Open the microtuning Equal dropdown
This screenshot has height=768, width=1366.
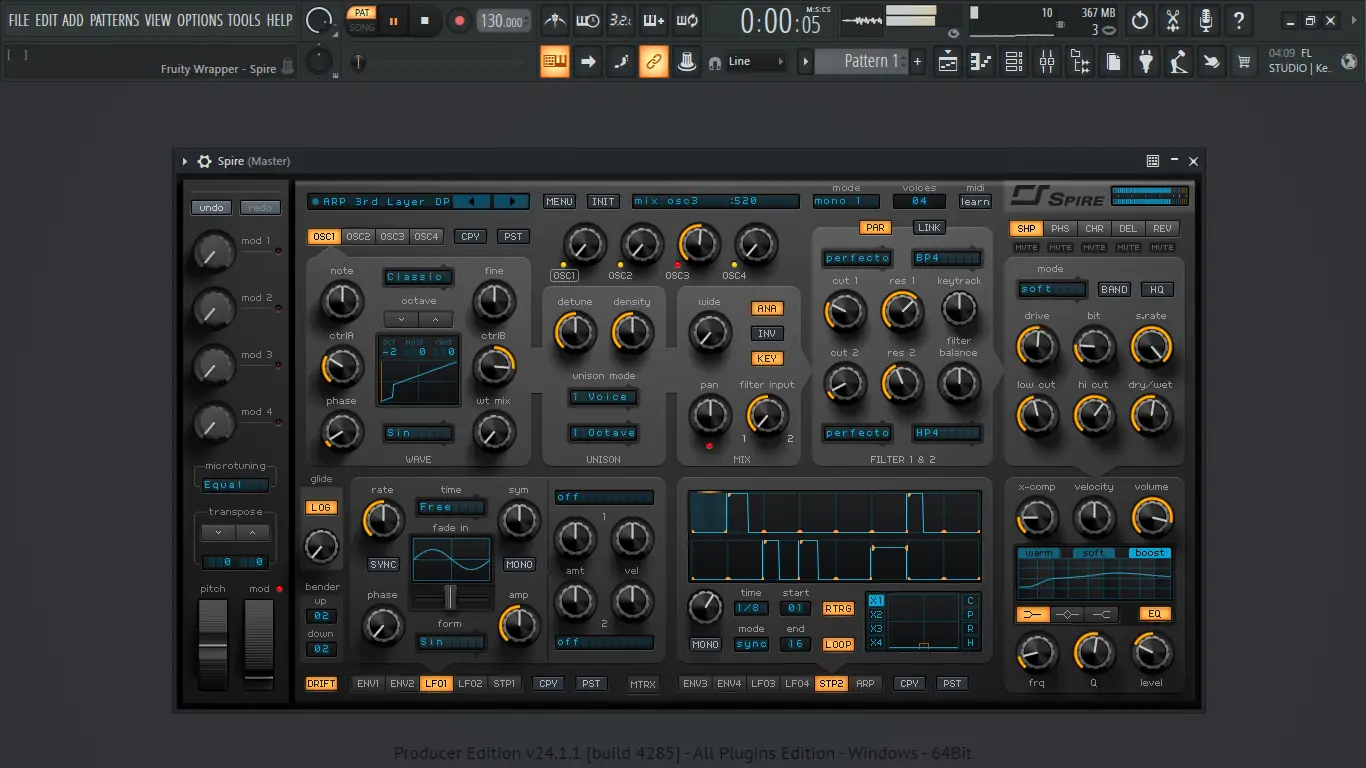coord(235,485)
